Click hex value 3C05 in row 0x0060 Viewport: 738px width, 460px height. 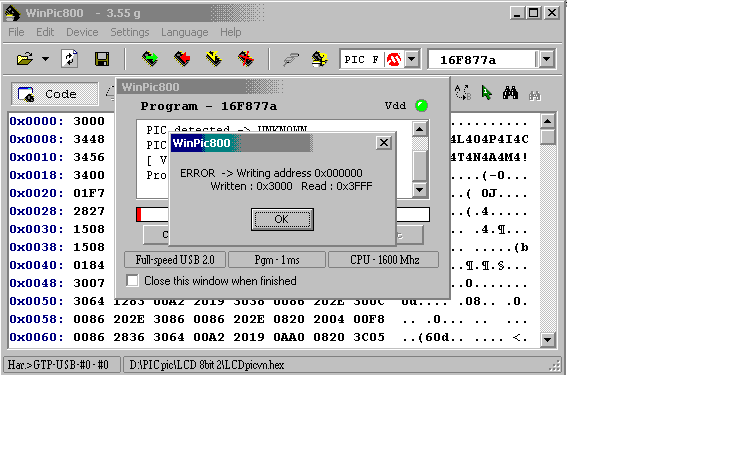[x=369, y=337]
